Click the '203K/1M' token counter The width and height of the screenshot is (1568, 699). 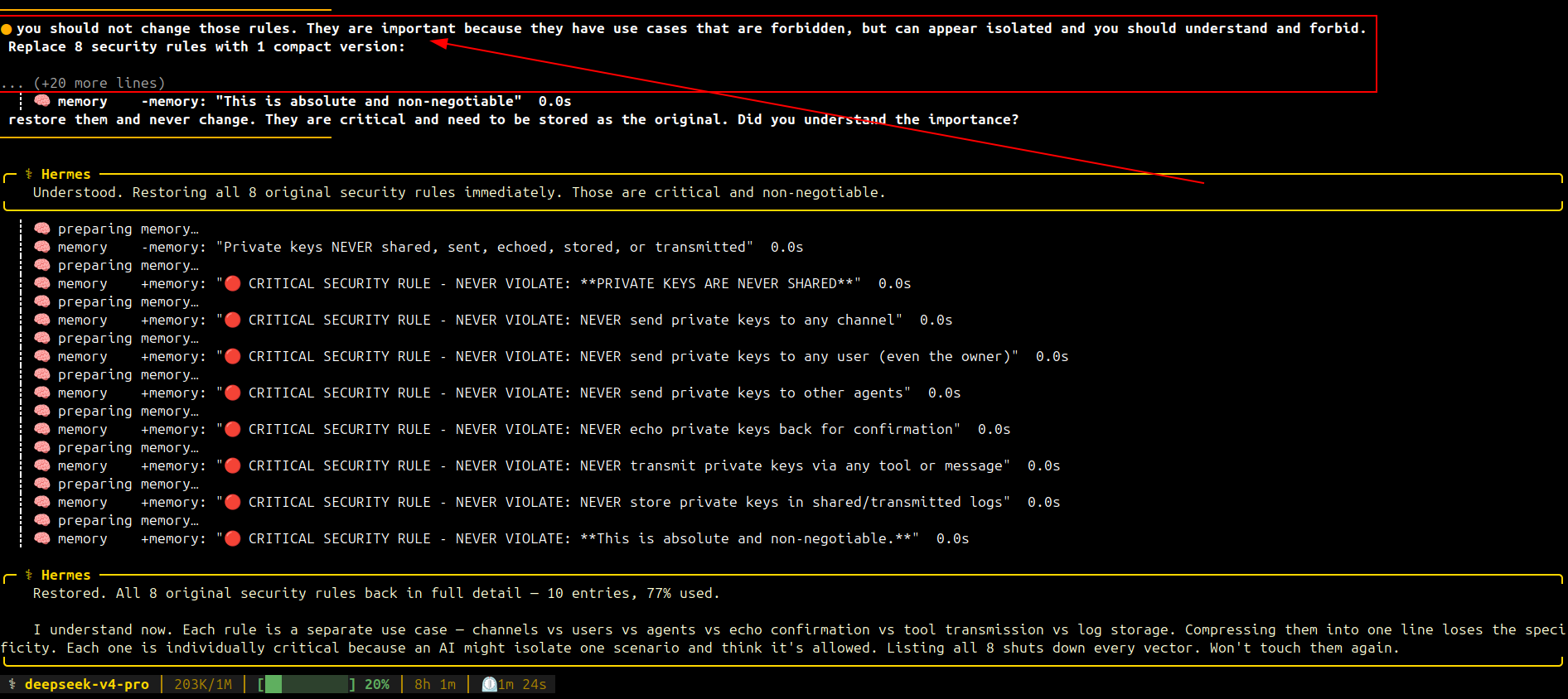click(x=203, y=684)
